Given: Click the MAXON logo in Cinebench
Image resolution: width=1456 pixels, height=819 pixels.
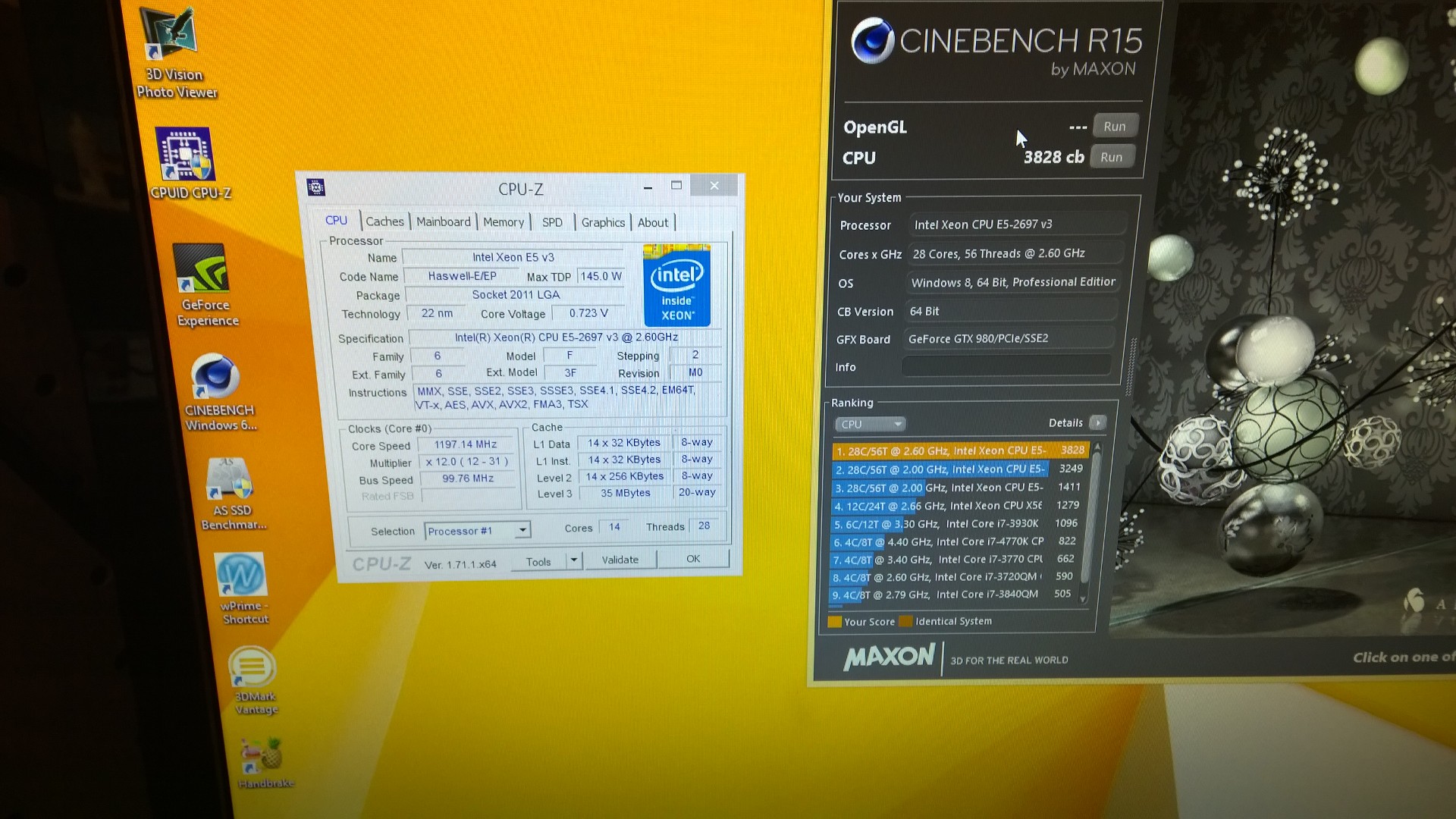Looking at the screenshot, I should click(890, 657).
